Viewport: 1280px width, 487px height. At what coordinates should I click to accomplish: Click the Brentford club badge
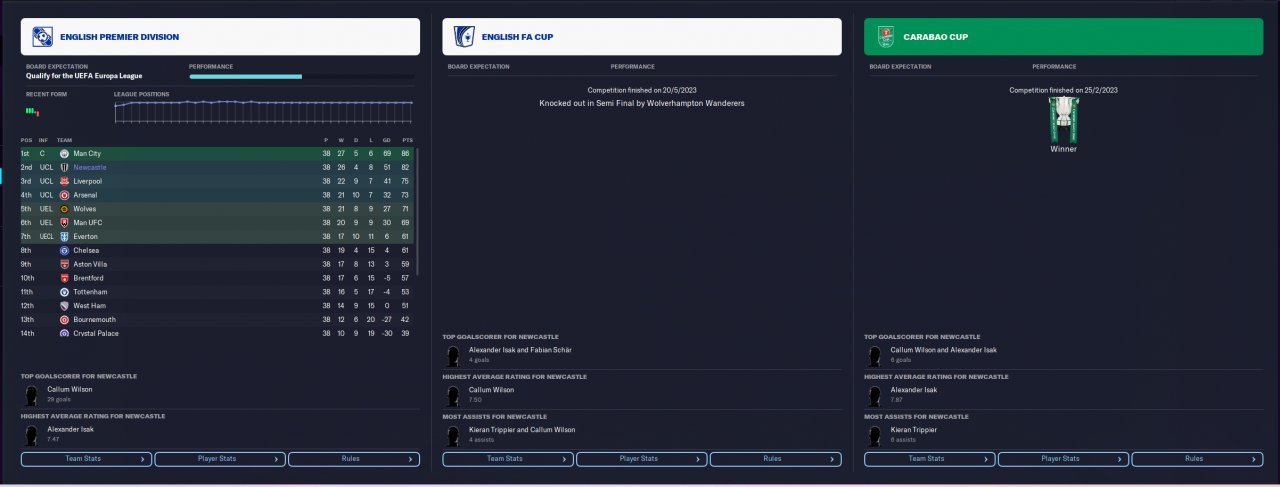[64, 278]
